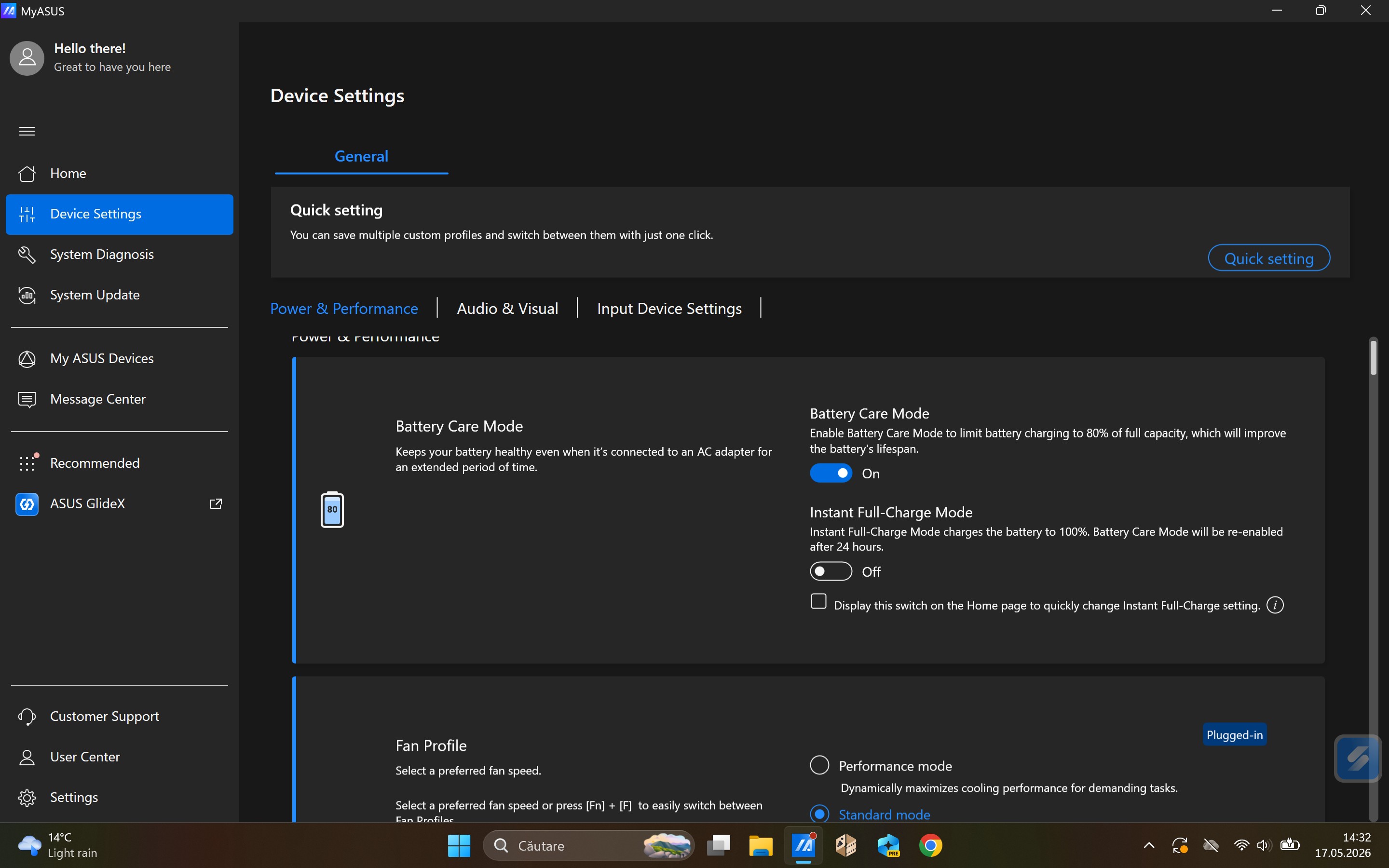
Task: Click the MyASUS taskbar icon
Action: pos(803,846)
